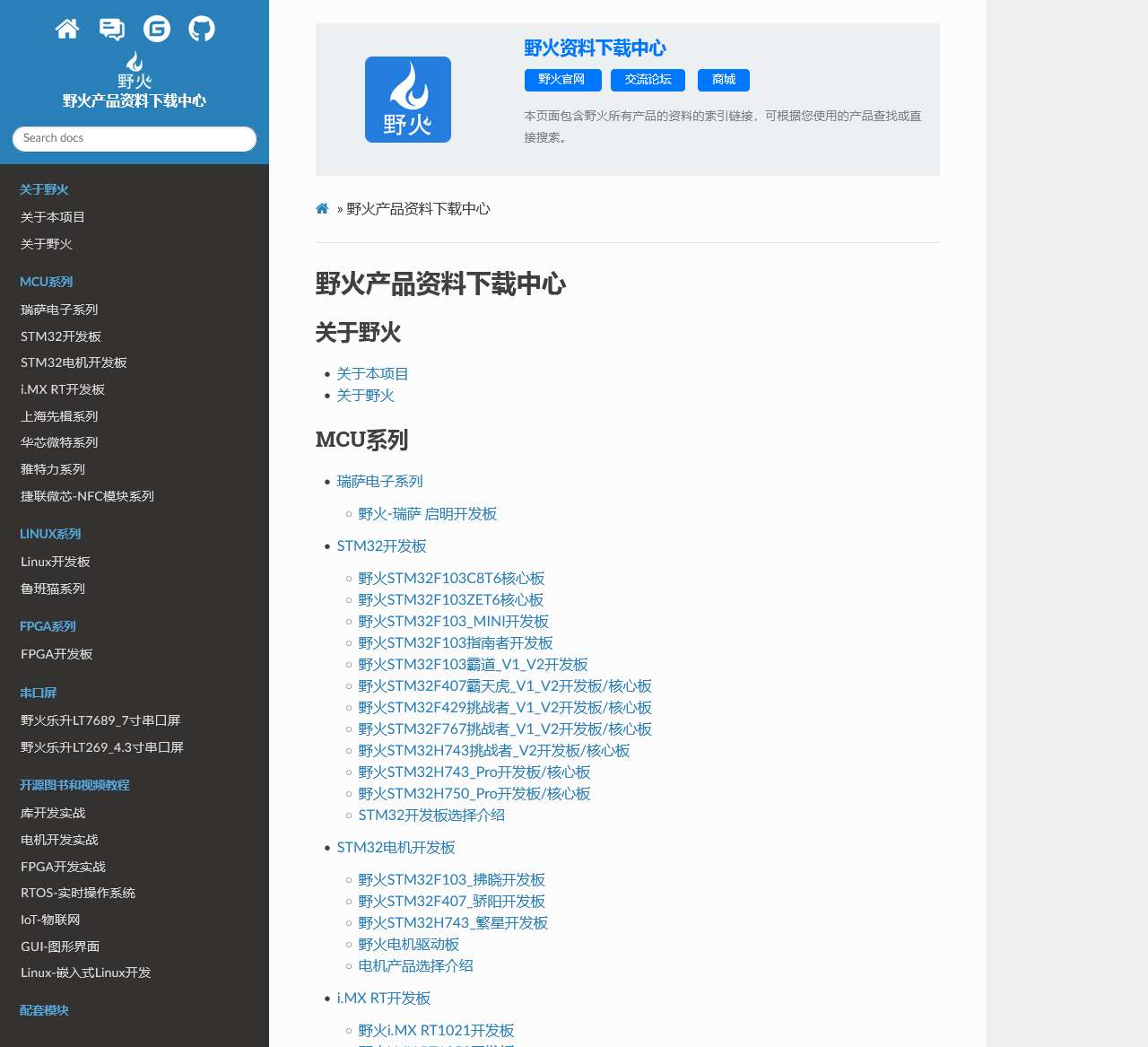Open 华芯微特系列 sidebar item
The width and height of the screenshot is (1148, 1047).
59,442
